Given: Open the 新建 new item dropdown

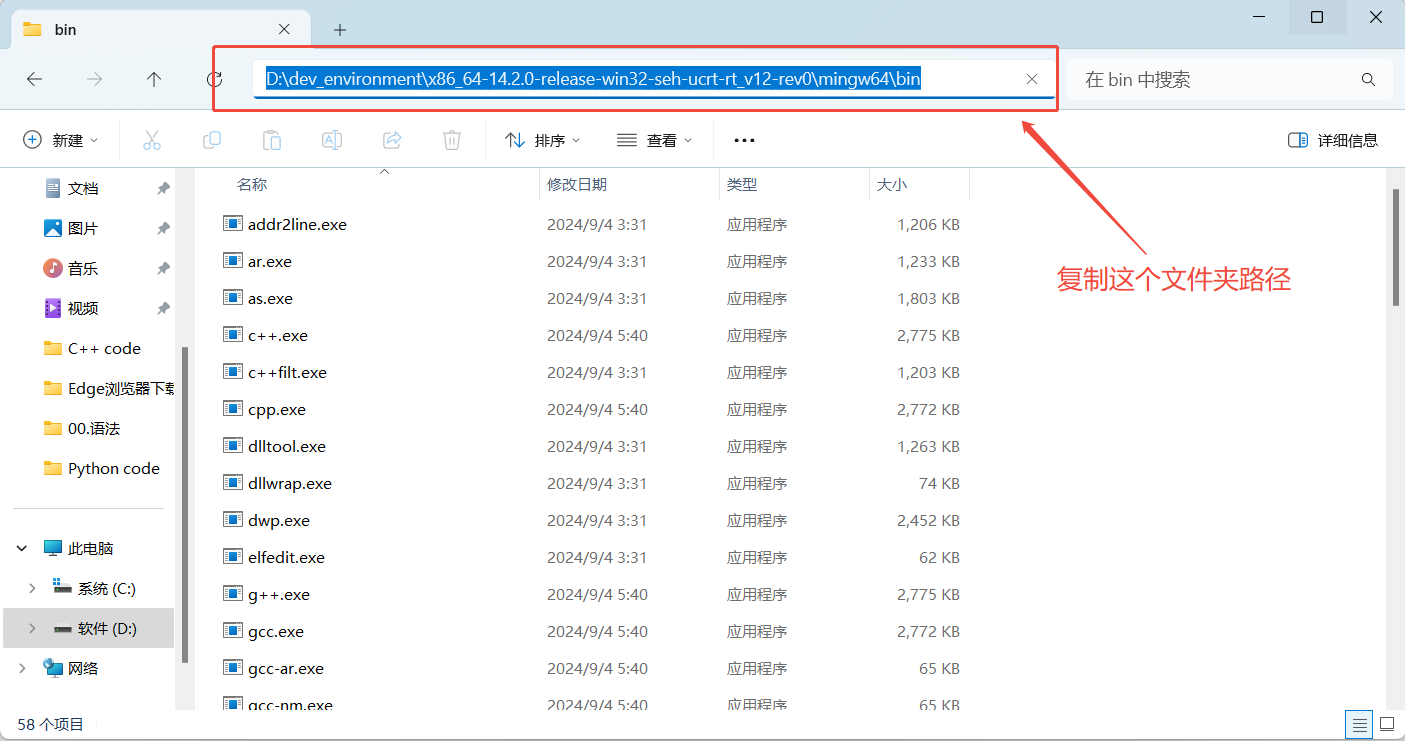Looking at the screenshot, I should (62, 140).
